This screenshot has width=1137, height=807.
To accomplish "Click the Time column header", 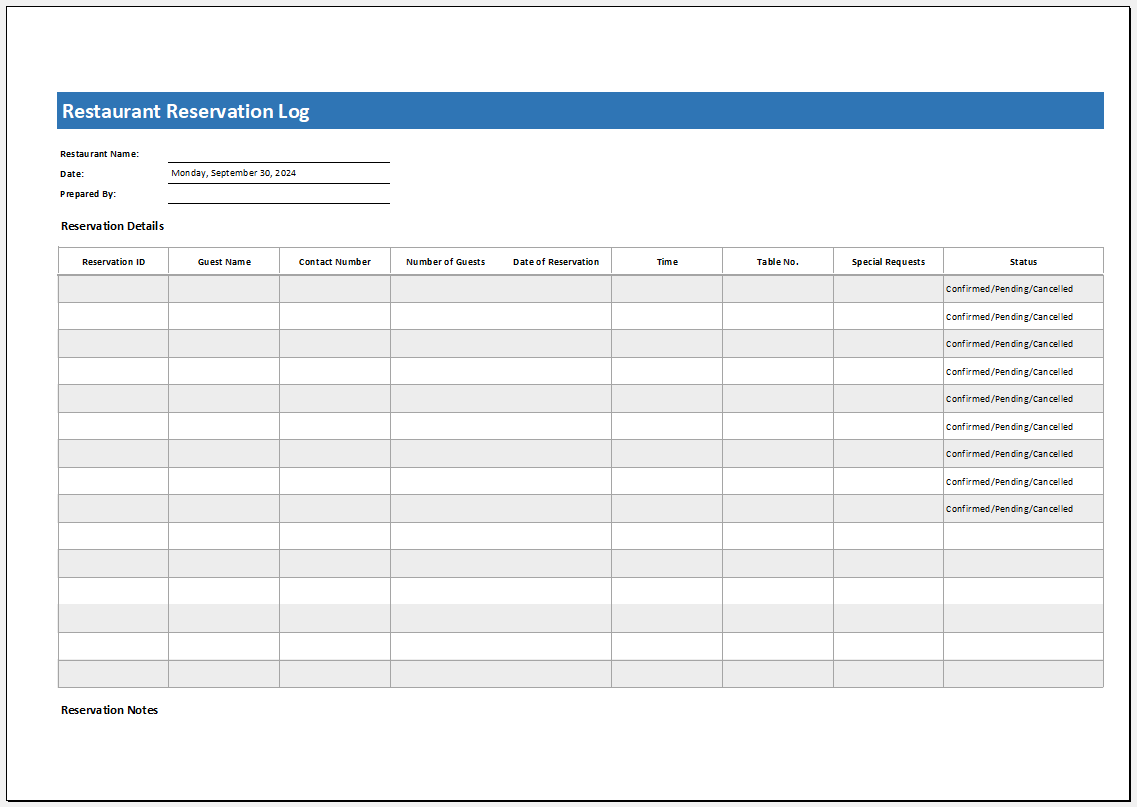I will point(666,261).
